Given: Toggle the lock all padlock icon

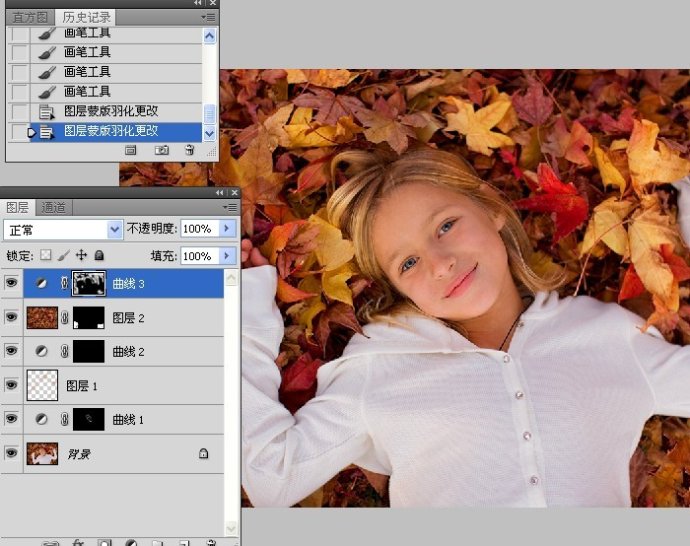Looking at the screenshot, I should (x=99, y=255).
